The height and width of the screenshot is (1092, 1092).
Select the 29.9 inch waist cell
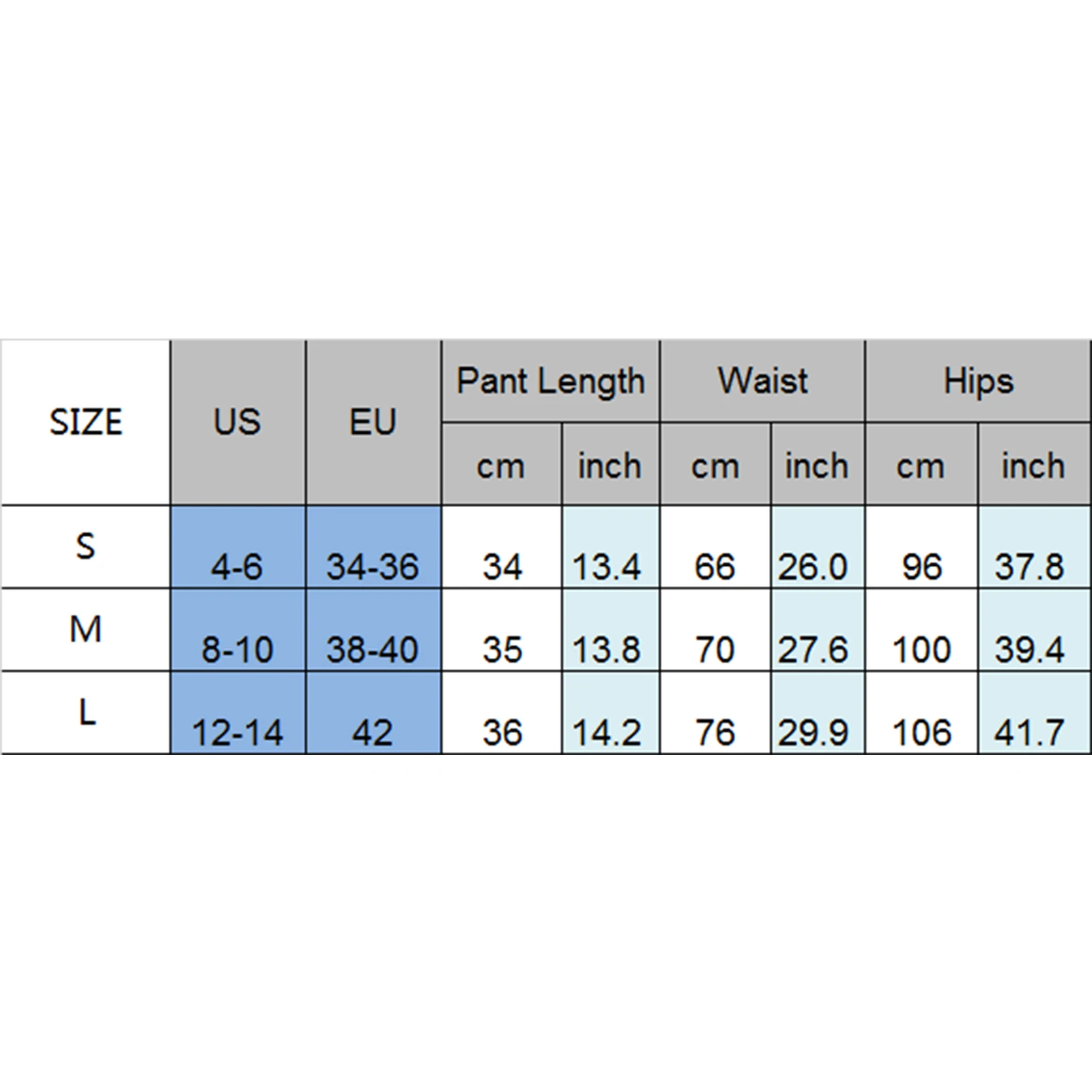click(x=814, y=732)
